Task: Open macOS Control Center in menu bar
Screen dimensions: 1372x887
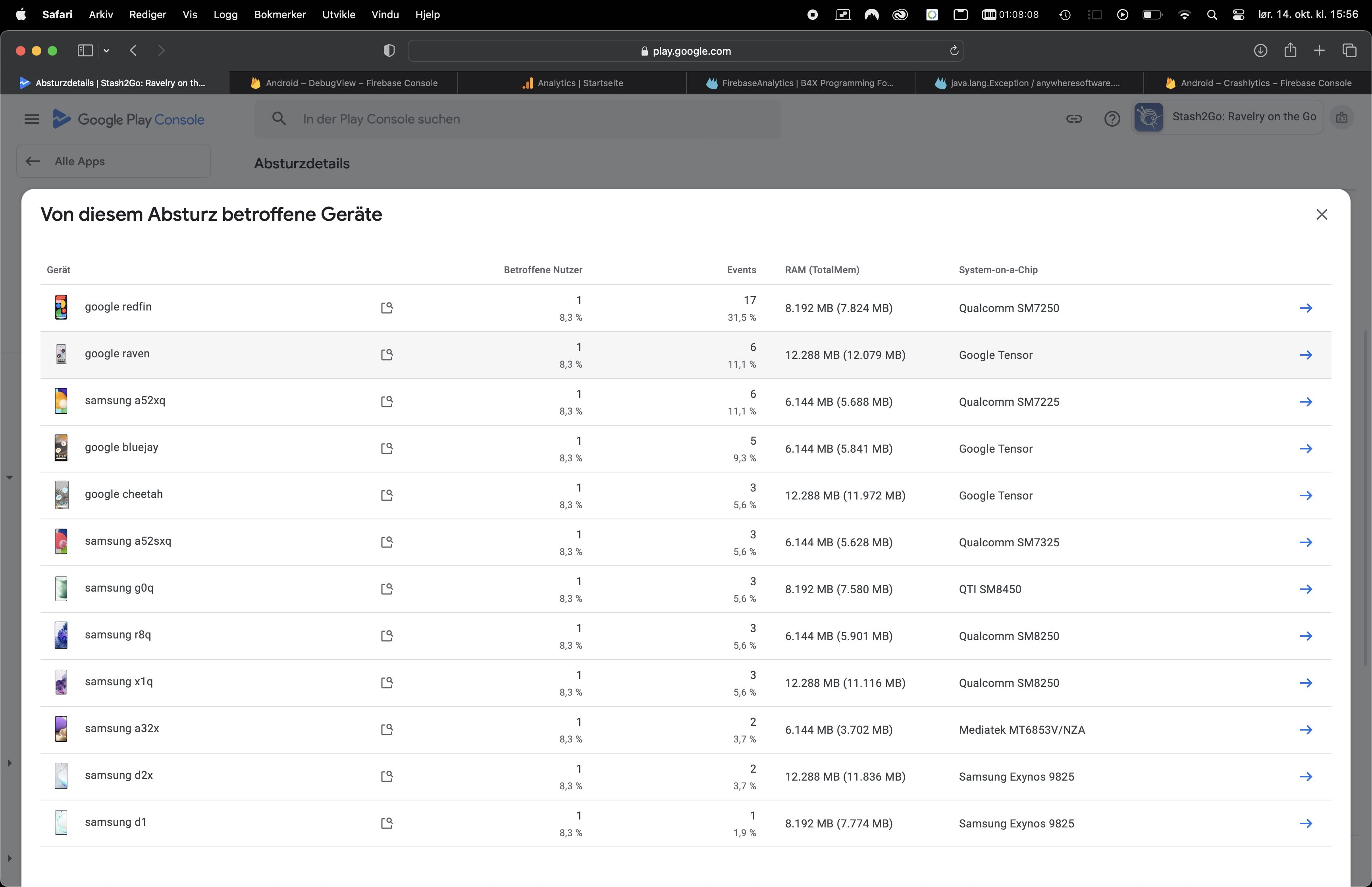Action: [x=1238, y=15]
